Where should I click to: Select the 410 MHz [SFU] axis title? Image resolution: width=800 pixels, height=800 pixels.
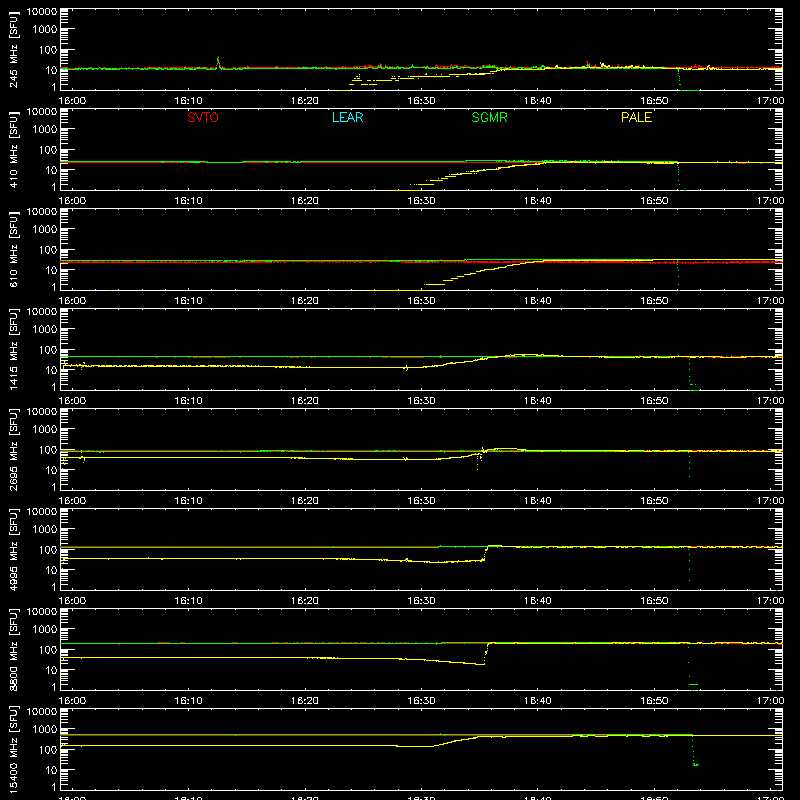click(14, 150)
